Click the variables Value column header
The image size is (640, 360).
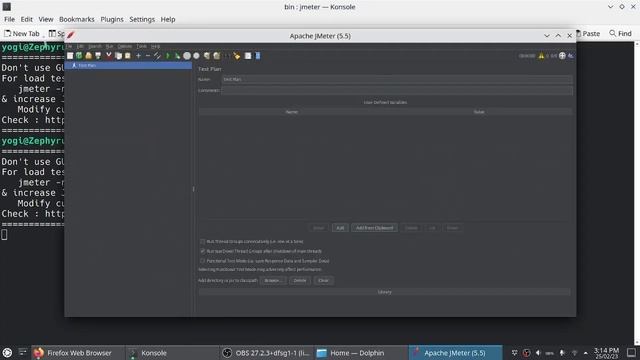pyautogui.click(x=479, y=112)
